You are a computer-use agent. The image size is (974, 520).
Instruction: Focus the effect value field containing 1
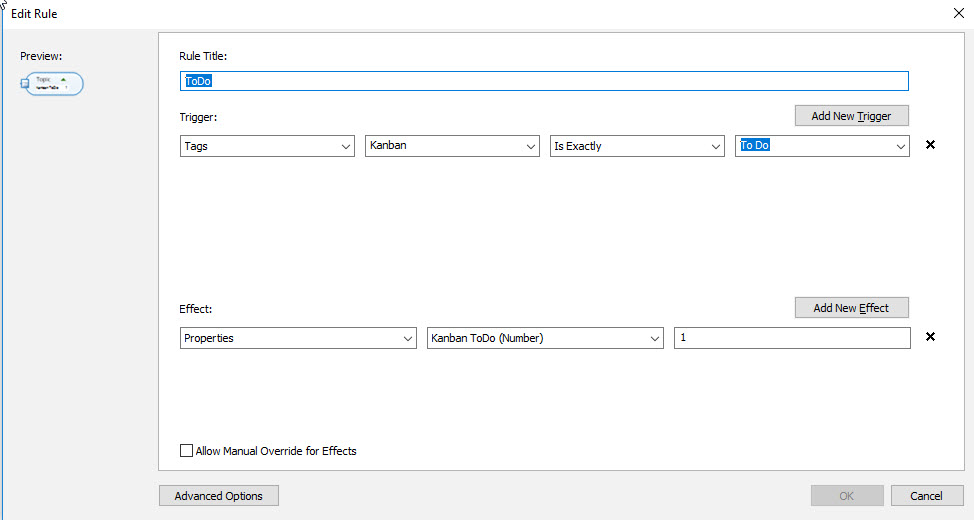pyautogui.click(x=792, y=338)
